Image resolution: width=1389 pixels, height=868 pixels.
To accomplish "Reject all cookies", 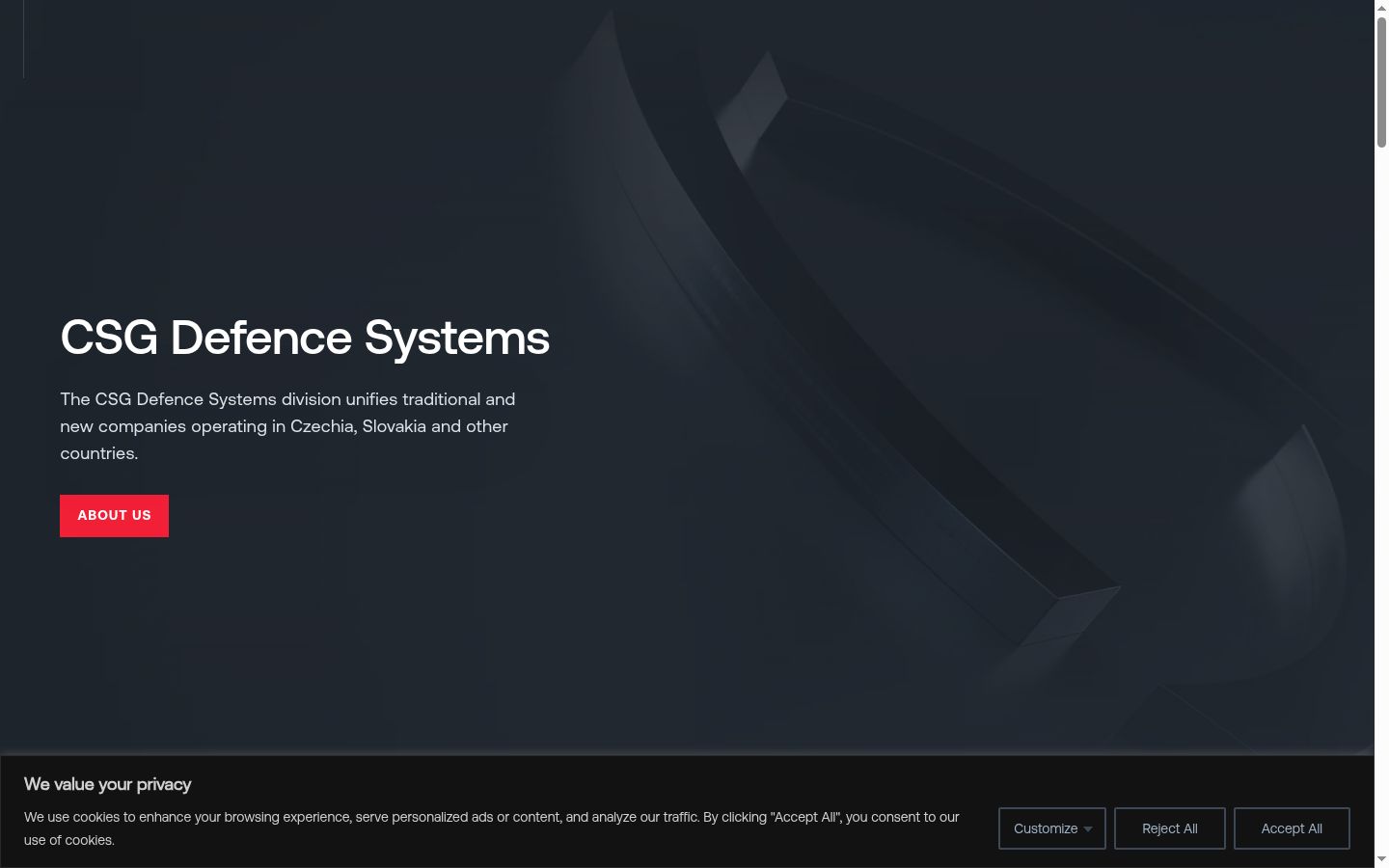I will (1170, 828).
